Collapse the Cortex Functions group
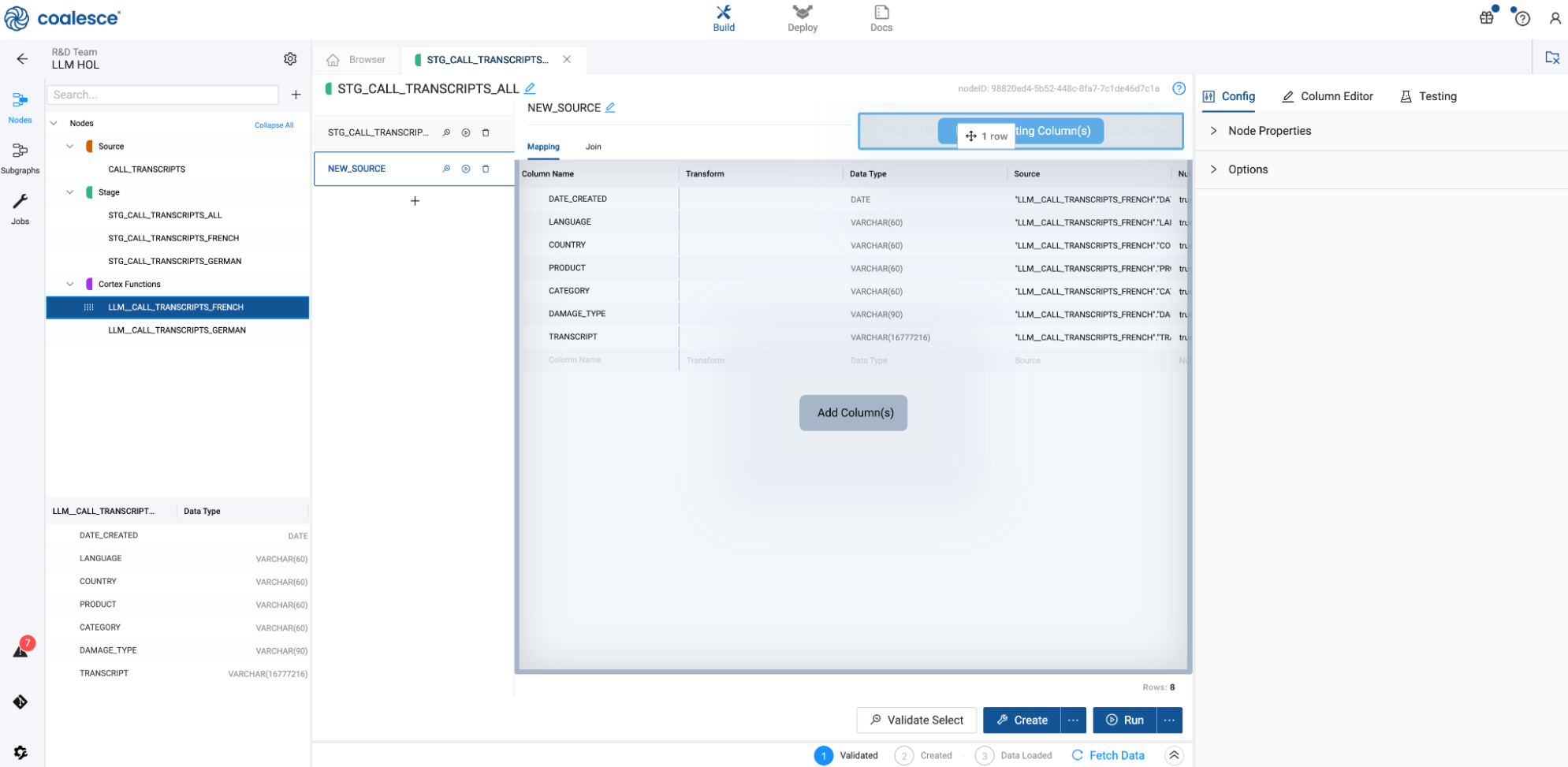Viewport: 1568px width, 767px height. tap(70, 284)
